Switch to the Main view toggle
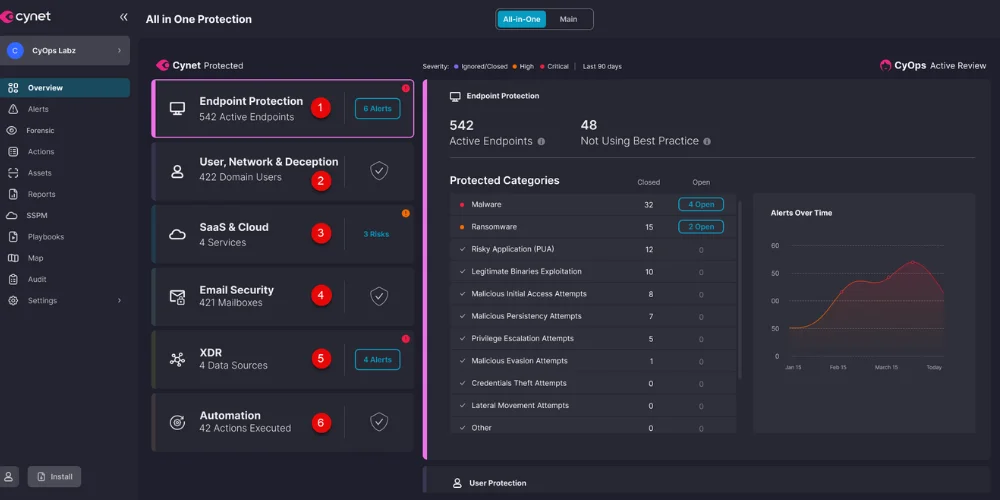The width and height of the screenshot is (1000, 500). point(568,19)
